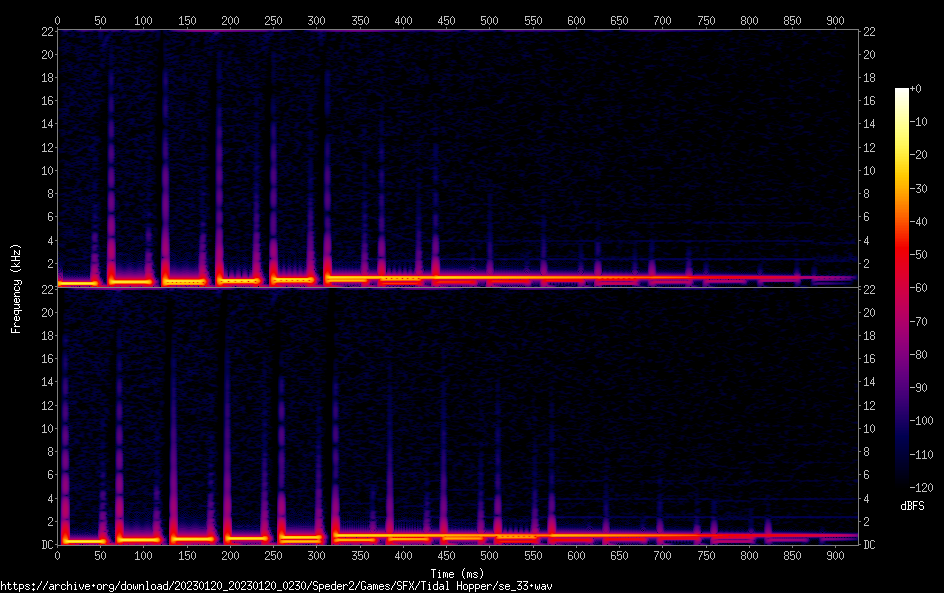Image resolution: width=944 pixels, height=593 pixels.
Task: Click the 500 ms tick on the bottom time axis
Action: pos(488,555)
